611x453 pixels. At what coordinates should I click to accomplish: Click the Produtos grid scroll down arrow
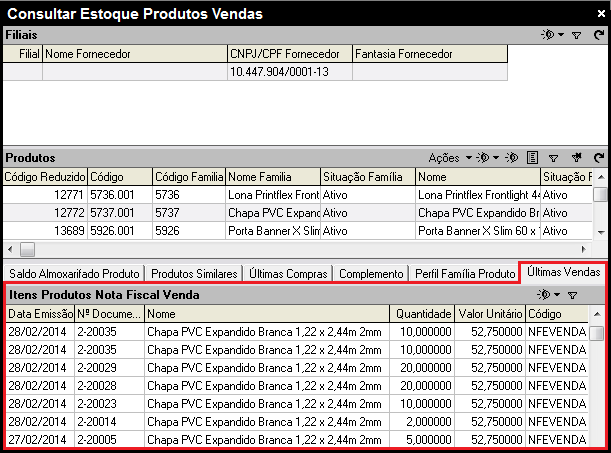tap(601, 233)
